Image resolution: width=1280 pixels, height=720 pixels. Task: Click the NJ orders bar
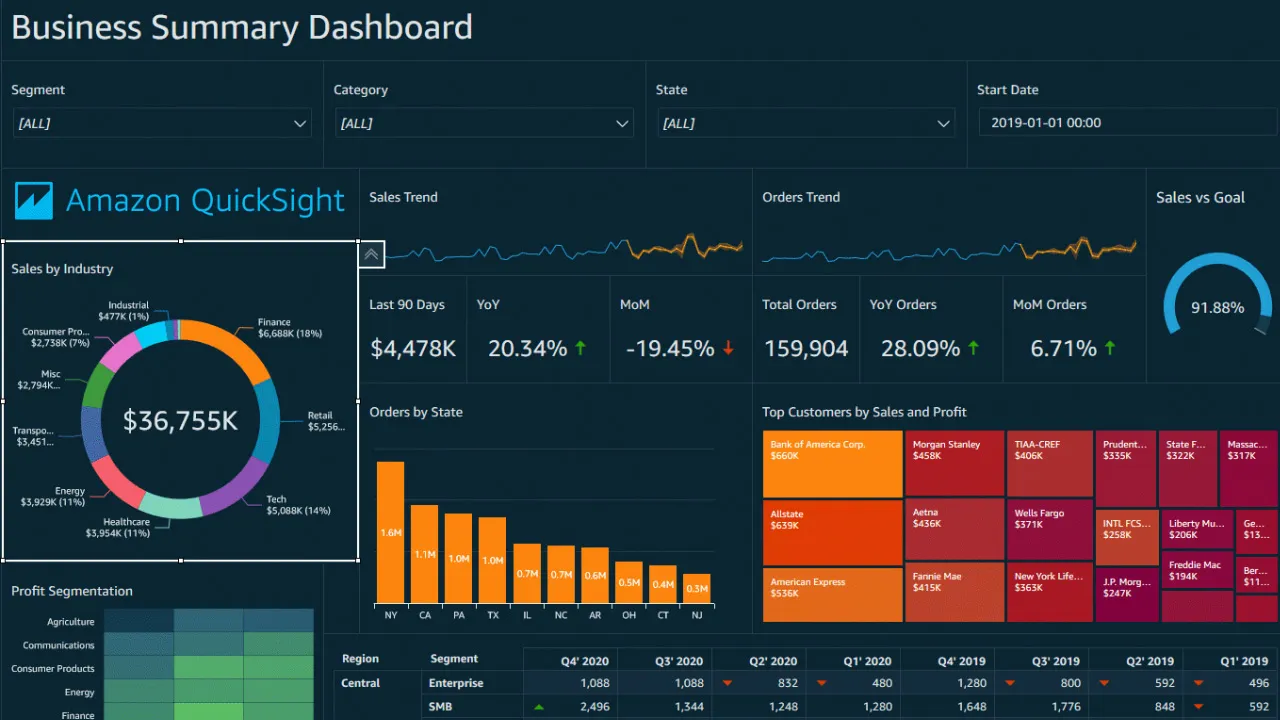(697, 589)
